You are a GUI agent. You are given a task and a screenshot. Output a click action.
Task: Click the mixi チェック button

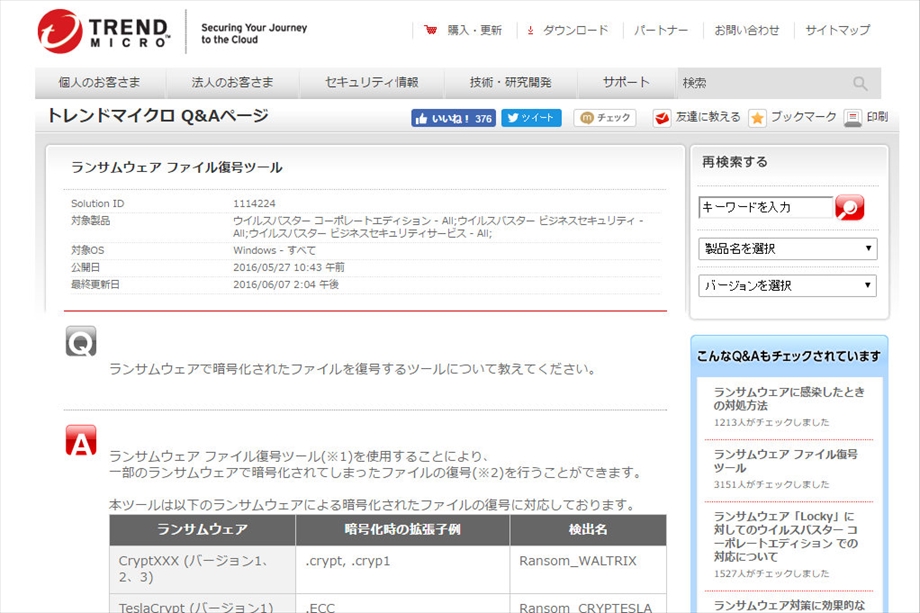click(605, 118)
